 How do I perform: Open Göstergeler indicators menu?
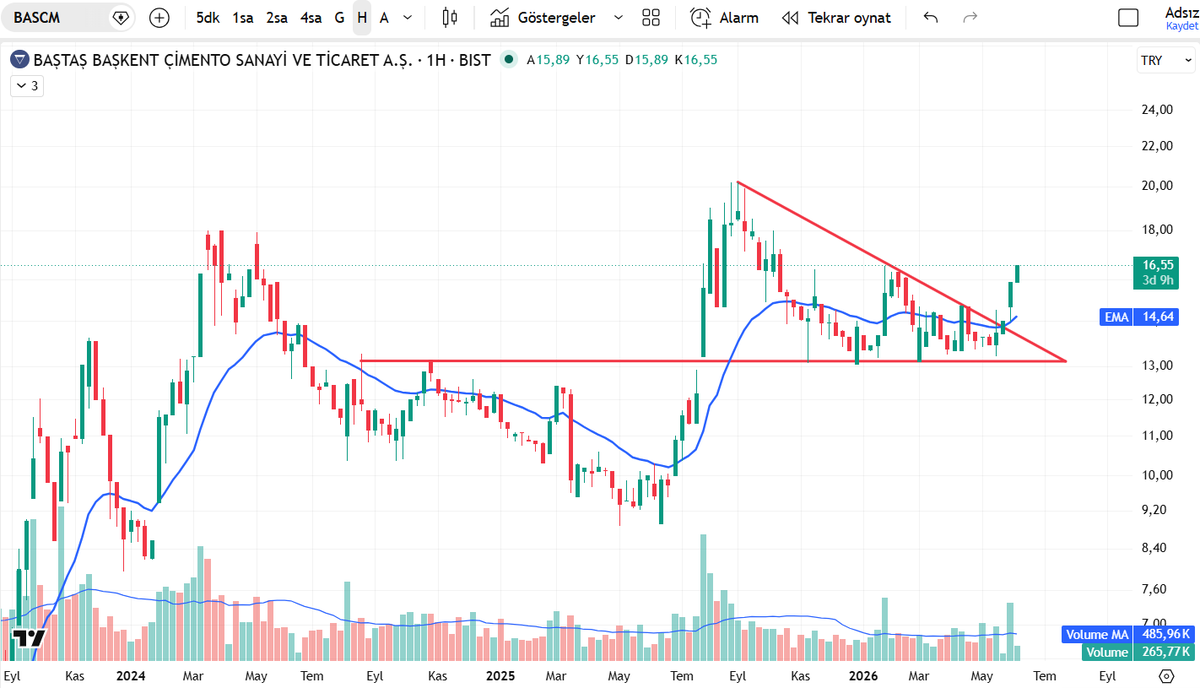click(543, 18)
